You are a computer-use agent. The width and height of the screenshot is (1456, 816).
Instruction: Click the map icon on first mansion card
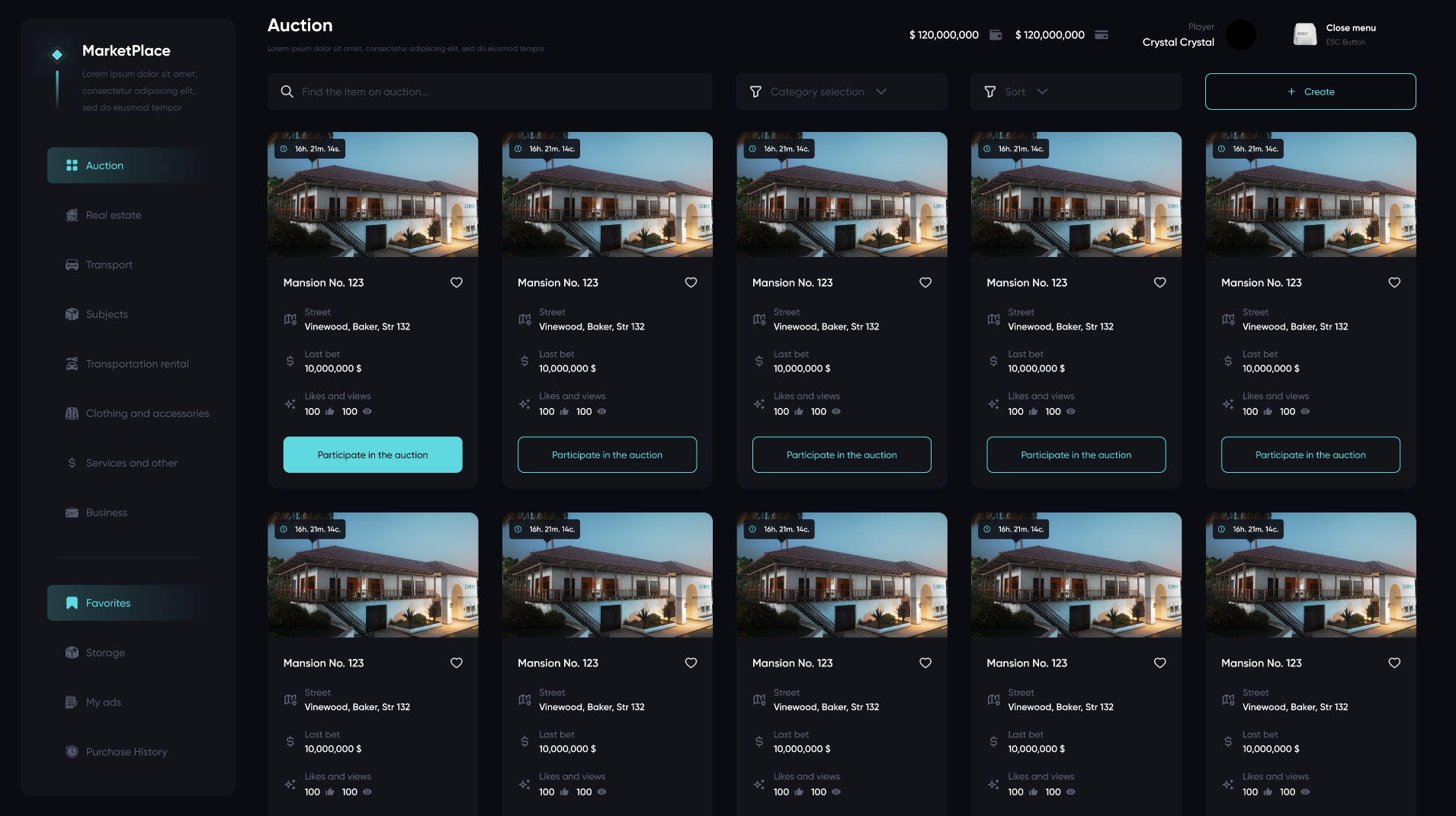coord(290,320)
